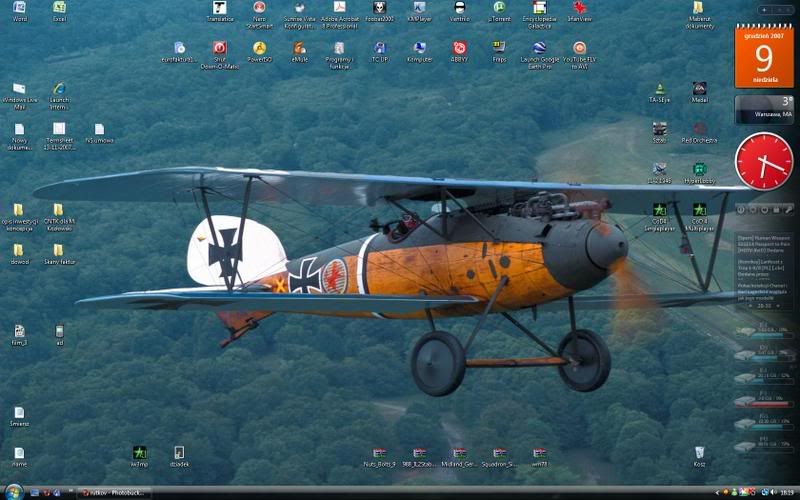Click the system tray clock 18:19
Screen dimensions: 800x500
787,492
